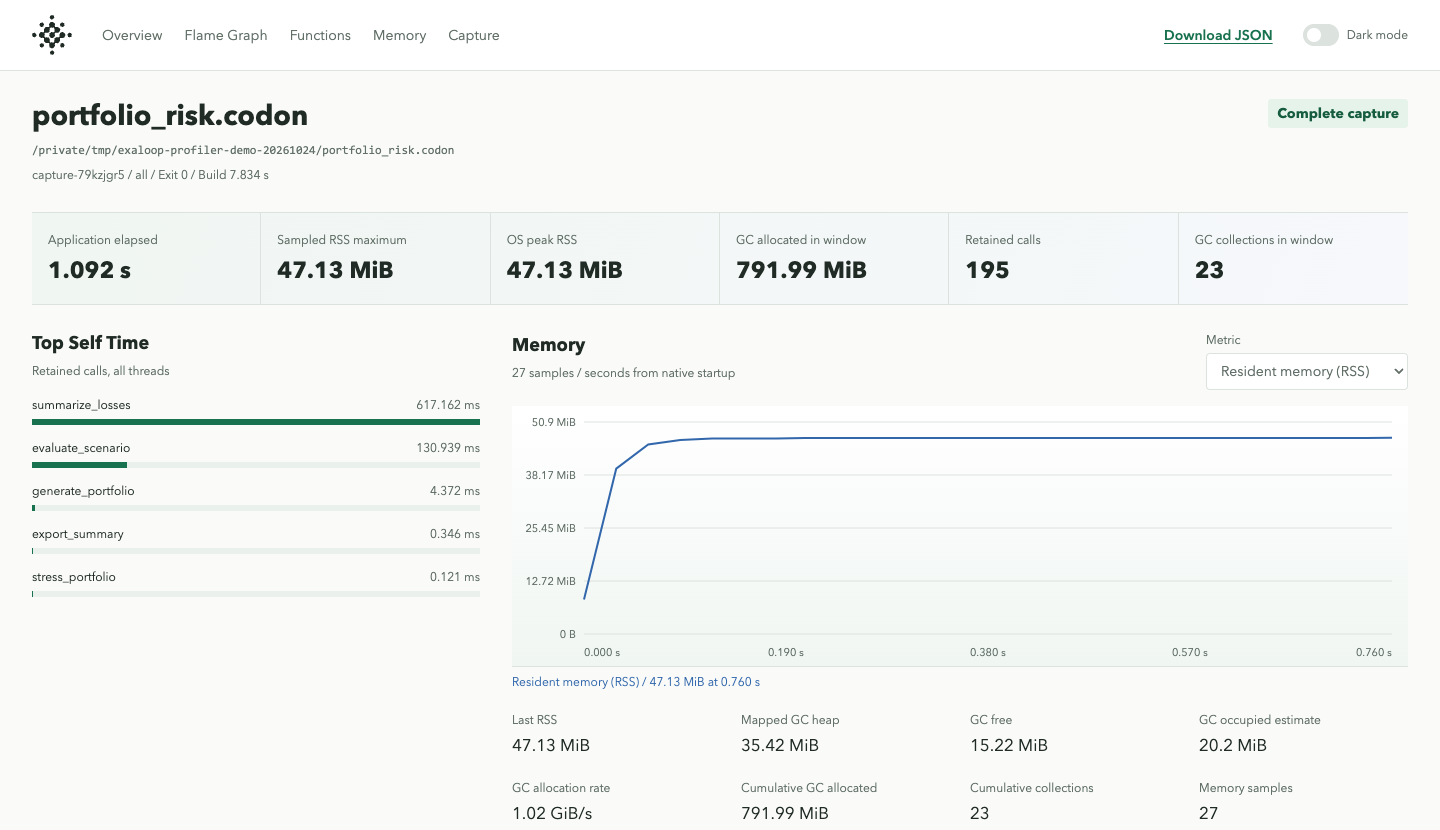Image resolution: width=1440 pixels, height=830 pixels.
Task: Click the 617.162 ms self time value
Action: [448, 405]
